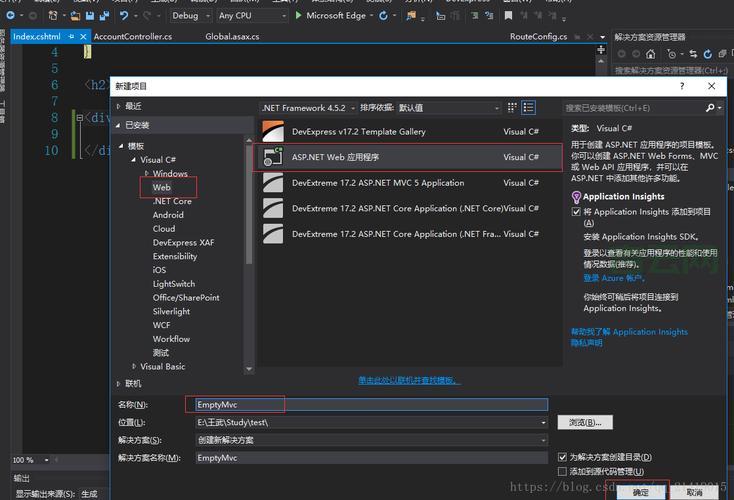Click the project name input field
The height and width of the screenshot is (500, 734).
tap(366, 404)
